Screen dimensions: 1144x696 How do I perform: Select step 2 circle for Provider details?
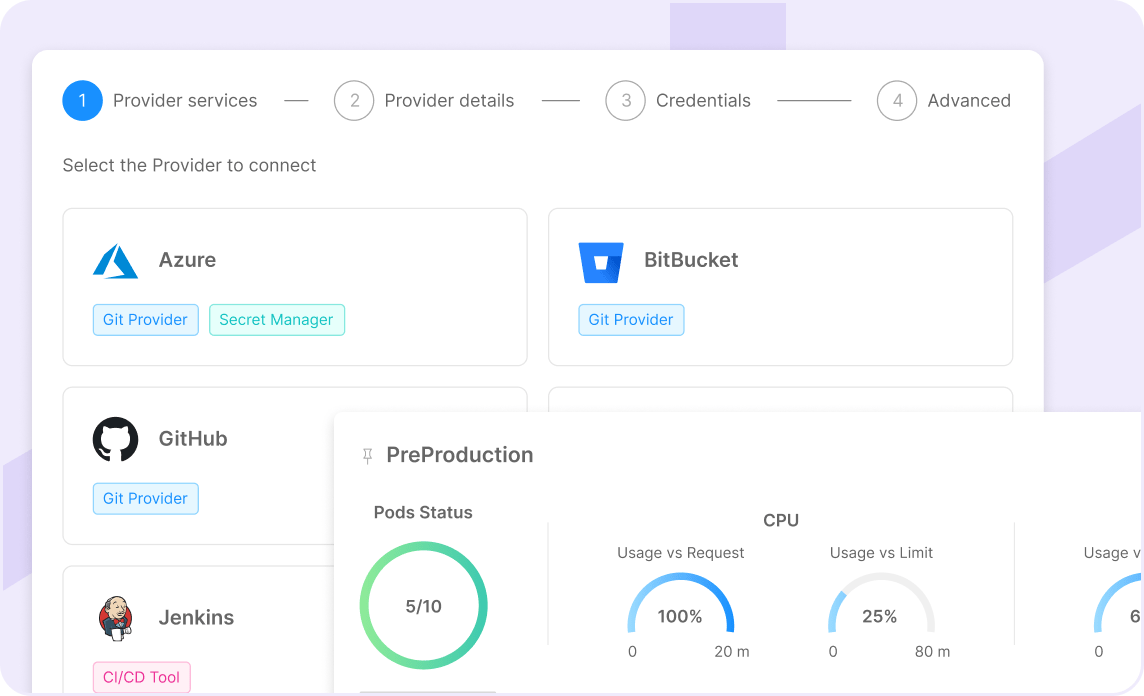click(354, 101)
